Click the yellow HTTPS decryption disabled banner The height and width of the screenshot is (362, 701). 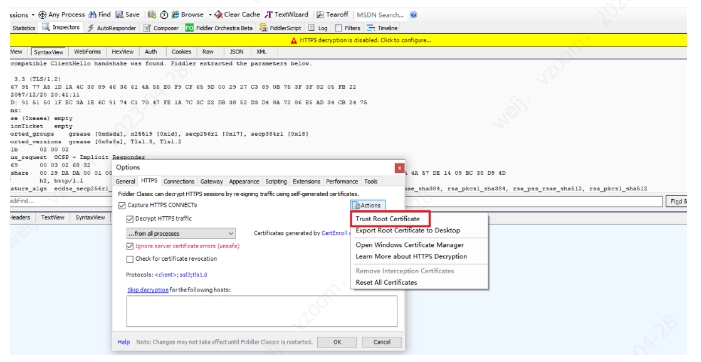point(348,40)
